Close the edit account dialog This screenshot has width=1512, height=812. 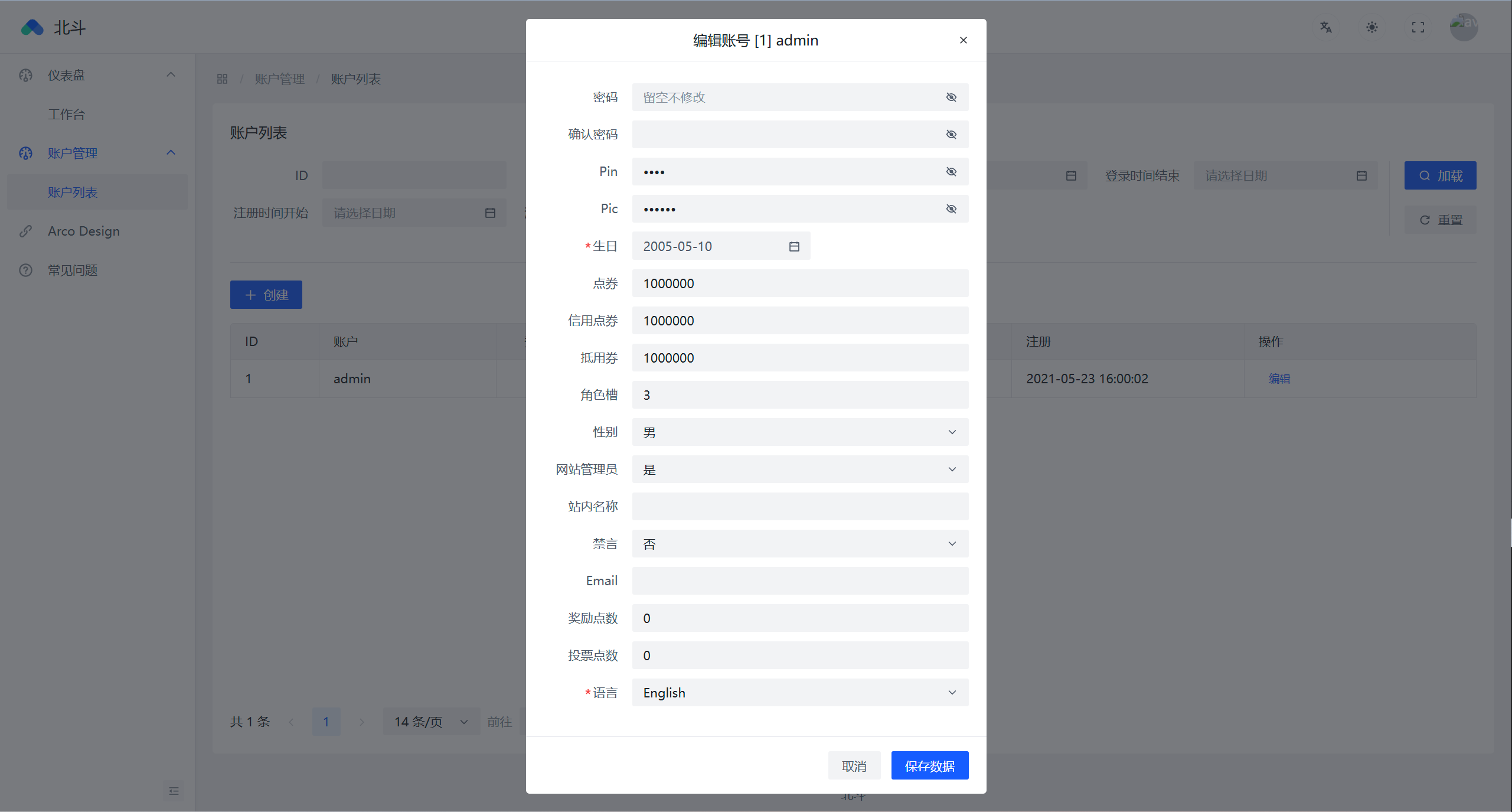963,40
